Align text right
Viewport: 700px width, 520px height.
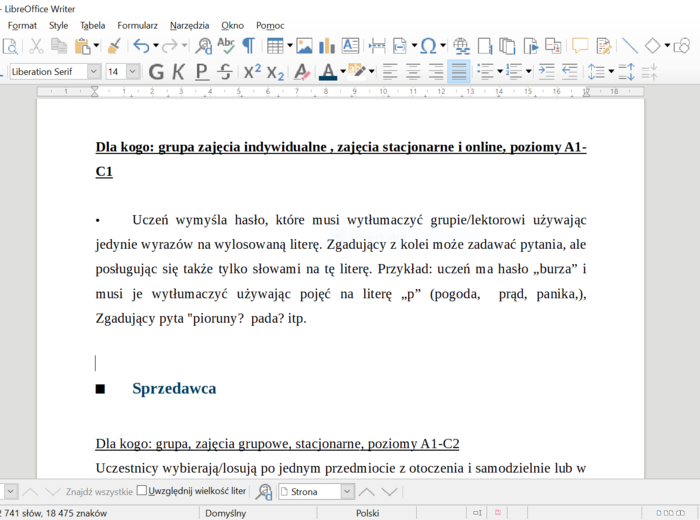coord(436,72)
